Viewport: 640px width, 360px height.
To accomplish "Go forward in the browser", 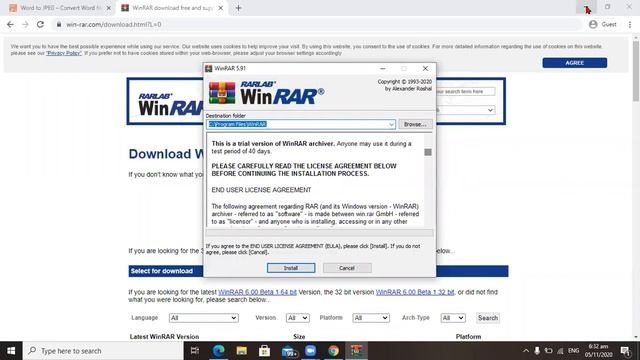I will point(25,24).
